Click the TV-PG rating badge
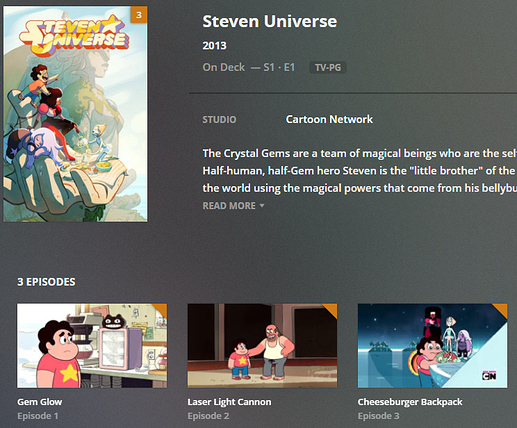The height and width of the screenshot is (428, 517). (x=328, y=68)
